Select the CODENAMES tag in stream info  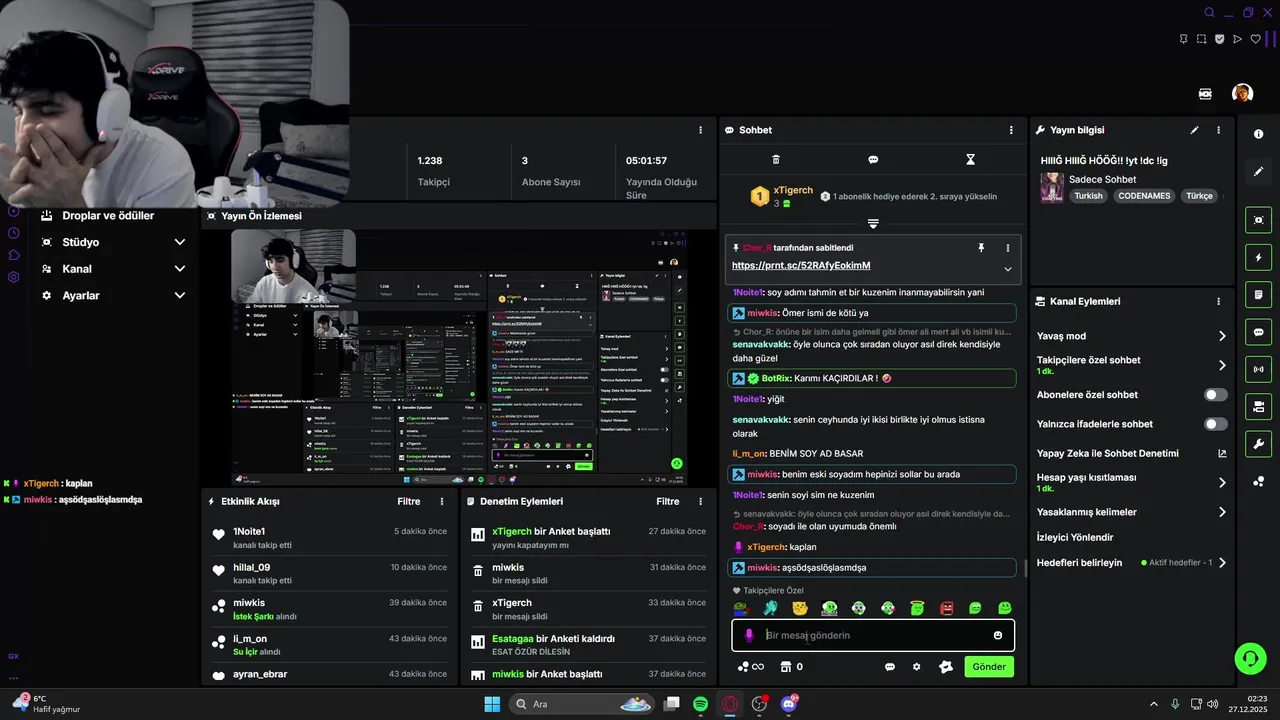[1144, 196]
